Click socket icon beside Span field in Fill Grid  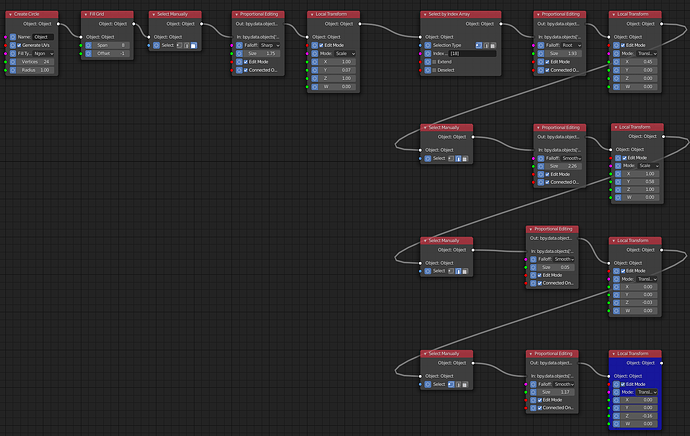pos(88,45)
